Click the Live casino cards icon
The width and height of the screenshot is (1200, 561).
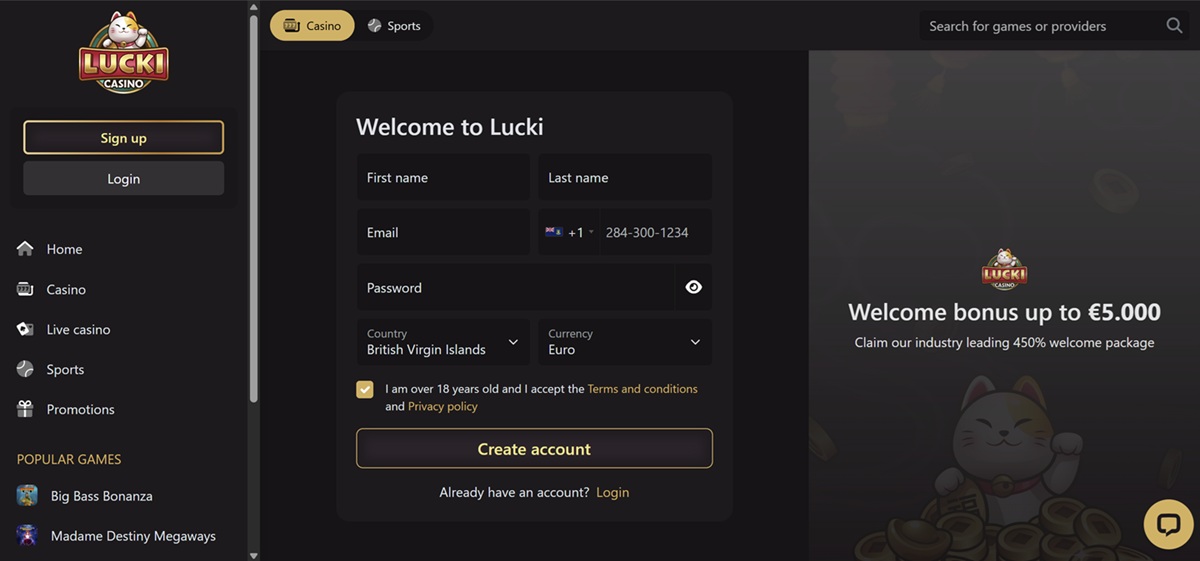click(26, 329)
